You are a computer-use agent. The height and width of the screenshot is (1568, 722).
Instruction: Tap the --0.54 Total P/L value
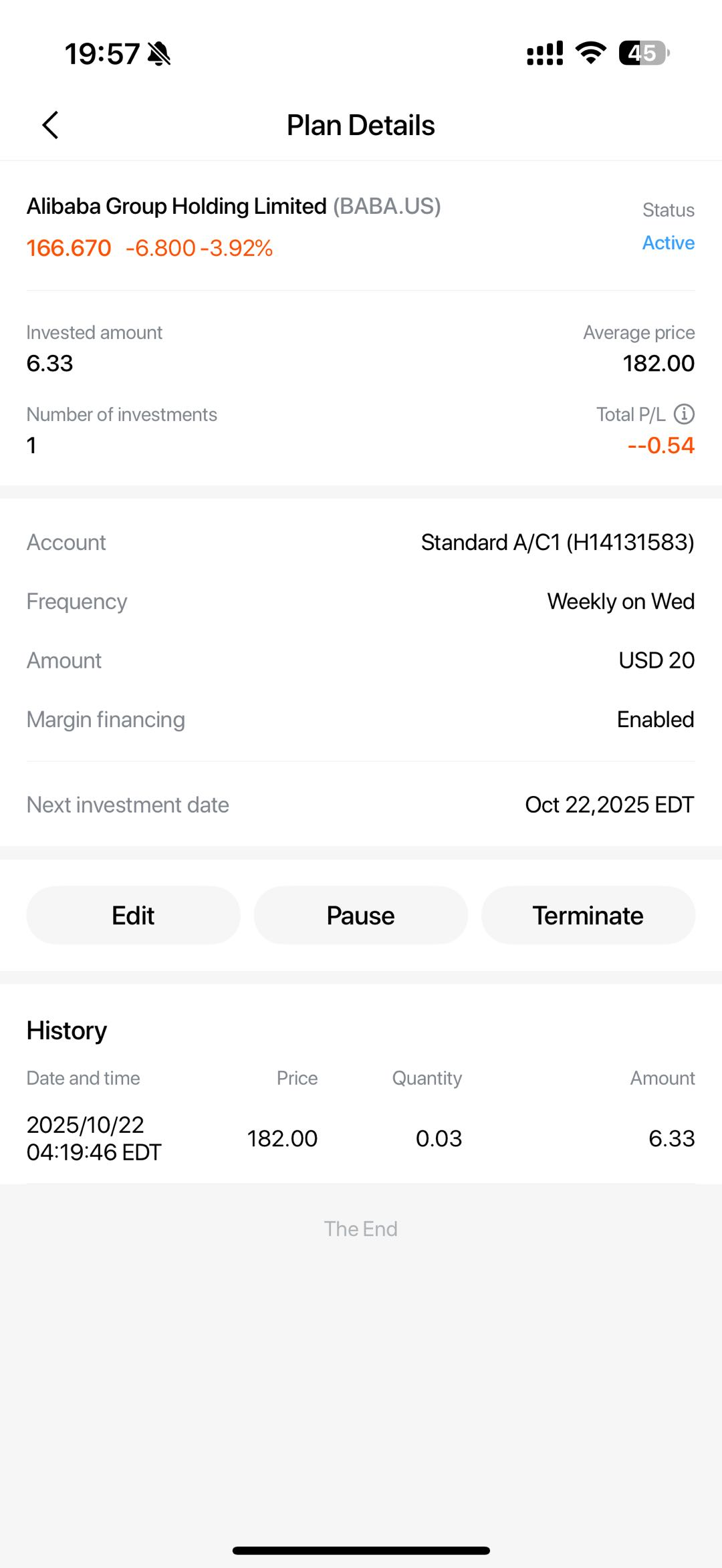(660, 445)
